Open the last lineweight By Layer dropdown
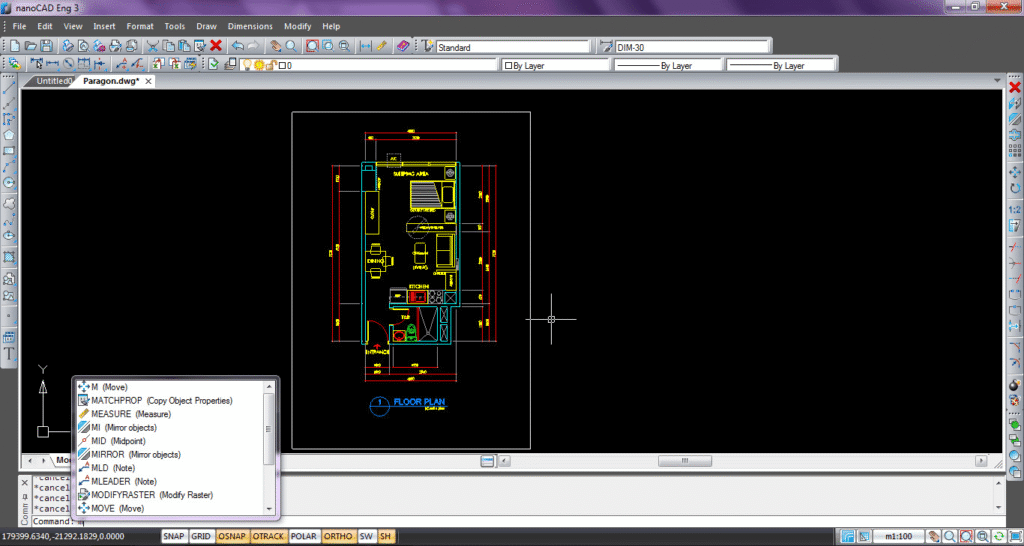Image resolution: width=1024 pixels, height=546 pixels. 780,65
